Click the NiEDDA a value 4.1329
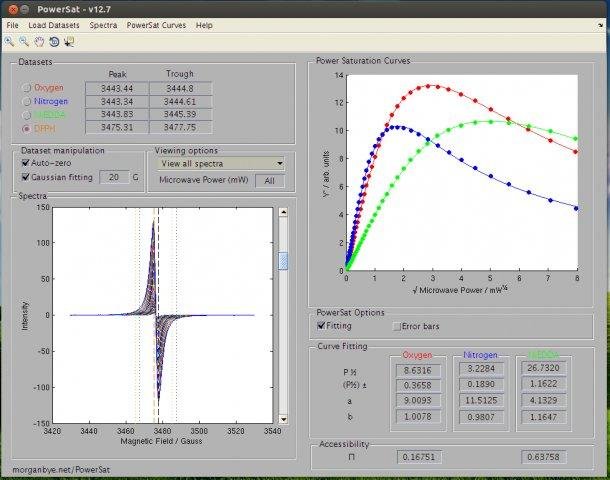 [x=543, y=400]
